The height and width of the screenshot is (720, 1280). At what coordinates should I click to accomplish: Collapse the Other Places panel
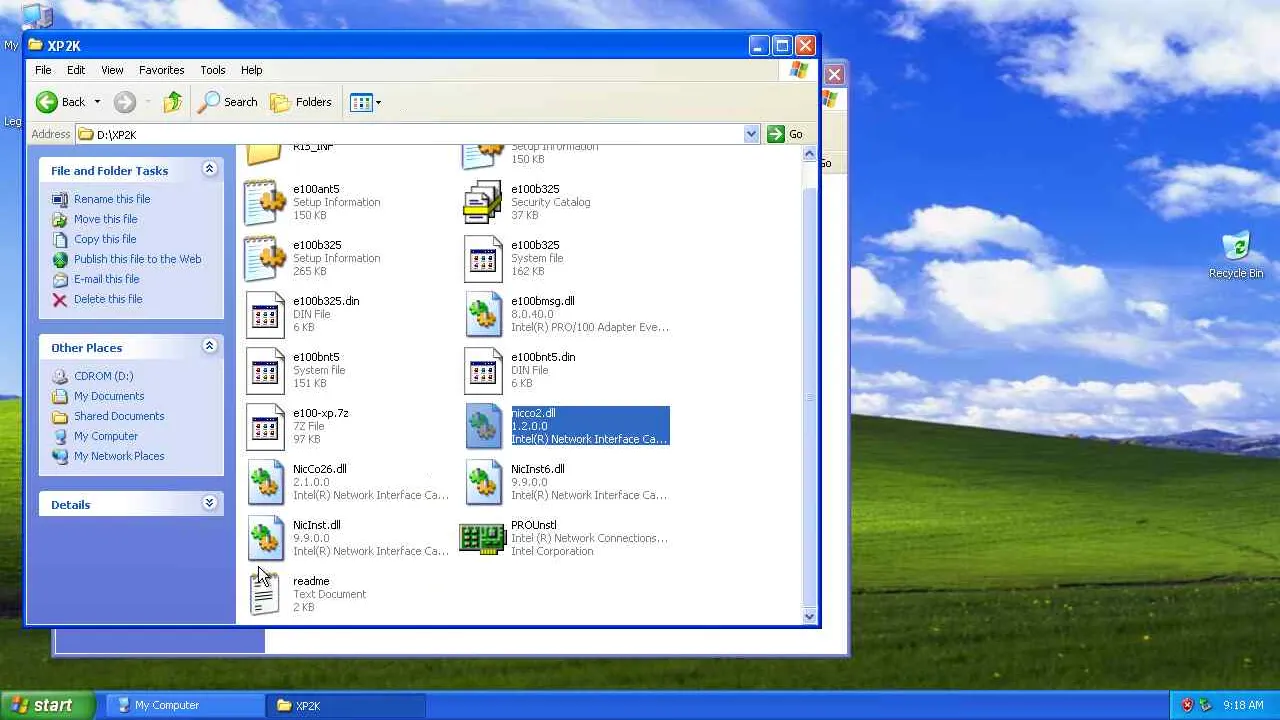[x=209, y=347]
